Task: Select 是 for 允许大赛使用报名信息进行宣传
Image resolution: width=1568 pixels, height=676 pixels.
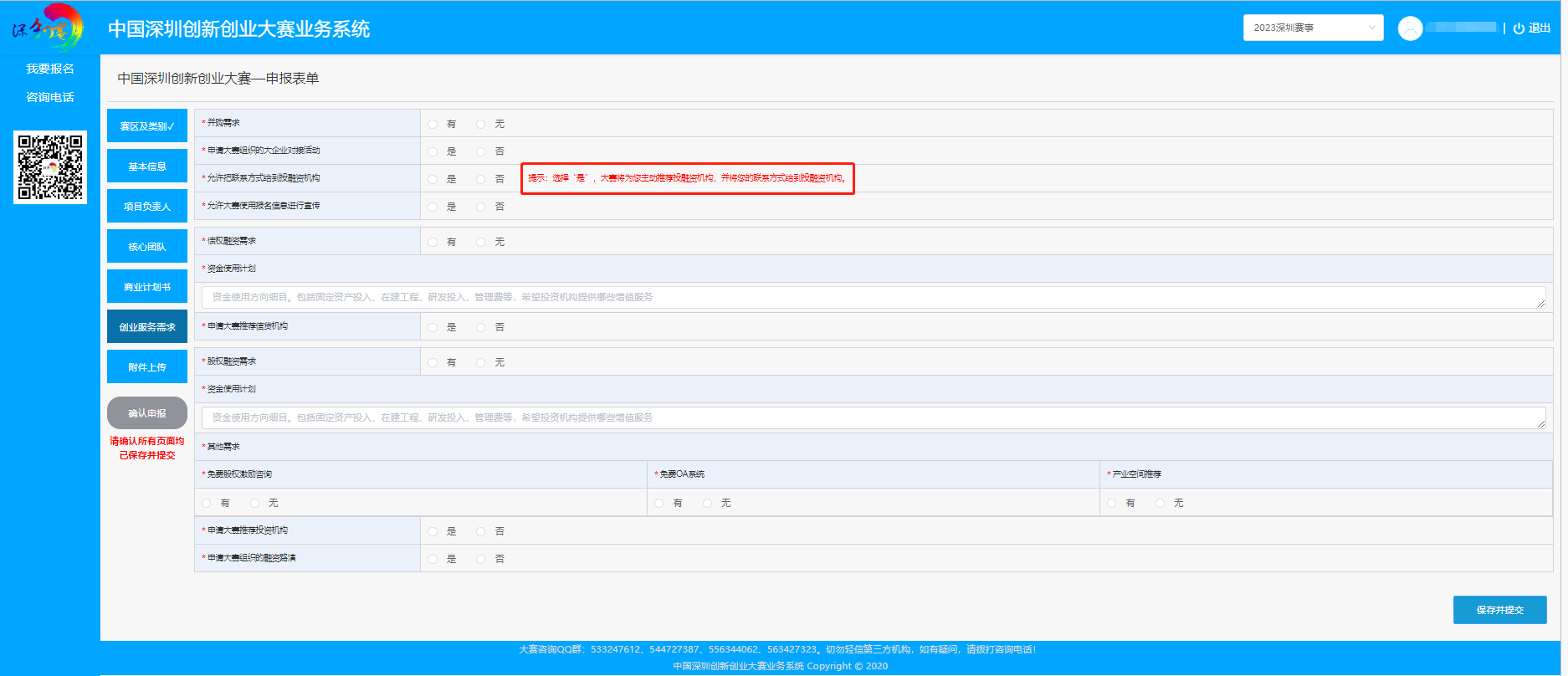Action: [x=433, y=207]
